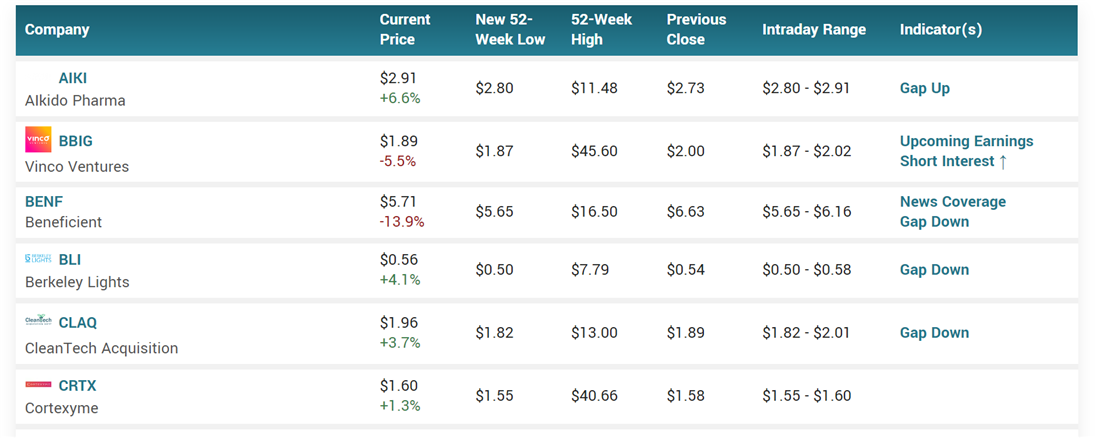Click the Short Interest indicator link
The width and height of the screenshot is (1100, 438).
[x=954, y=161]
